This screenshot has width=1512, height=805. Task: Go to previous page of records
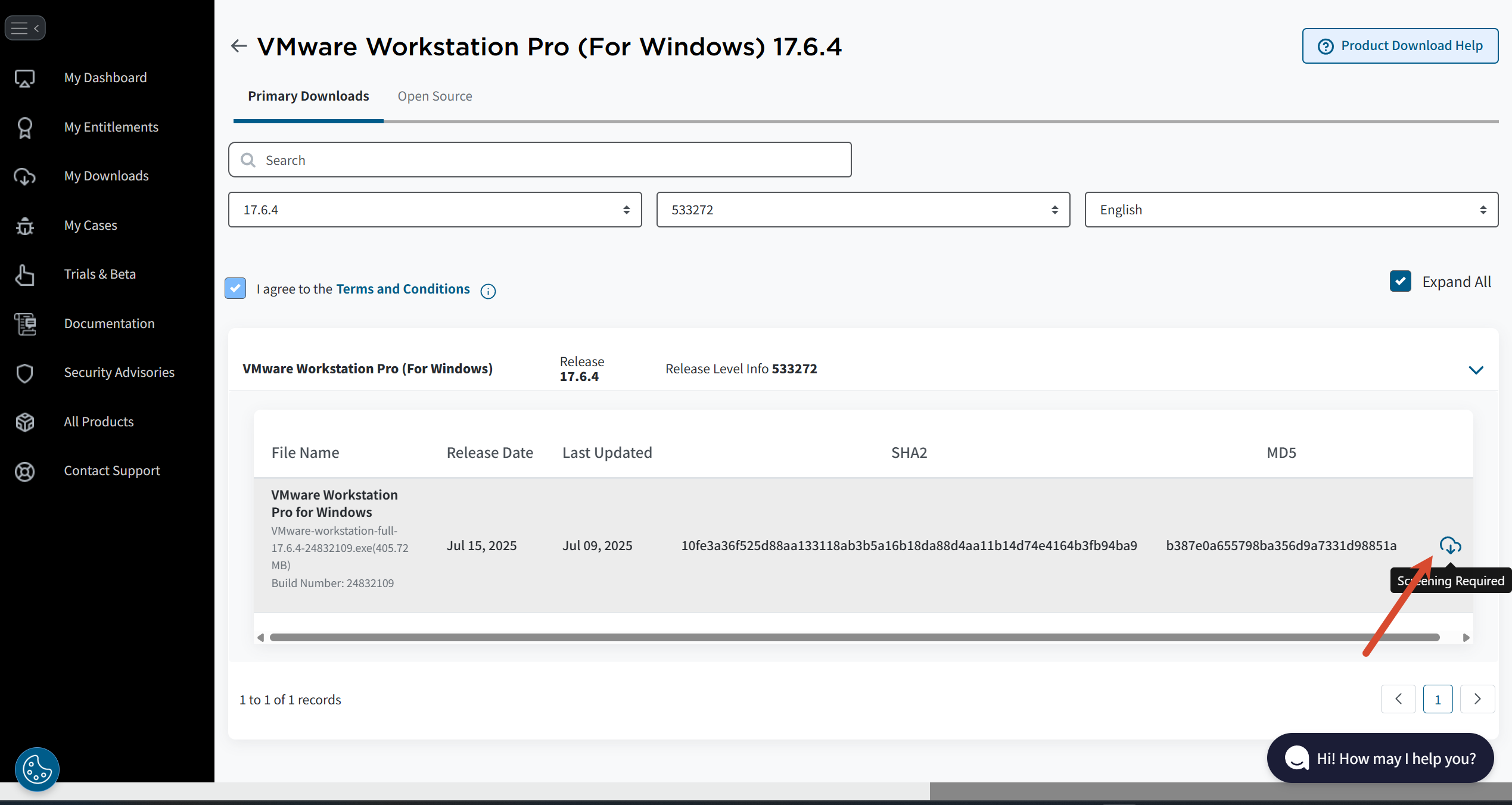click(x=1398, y=699)
